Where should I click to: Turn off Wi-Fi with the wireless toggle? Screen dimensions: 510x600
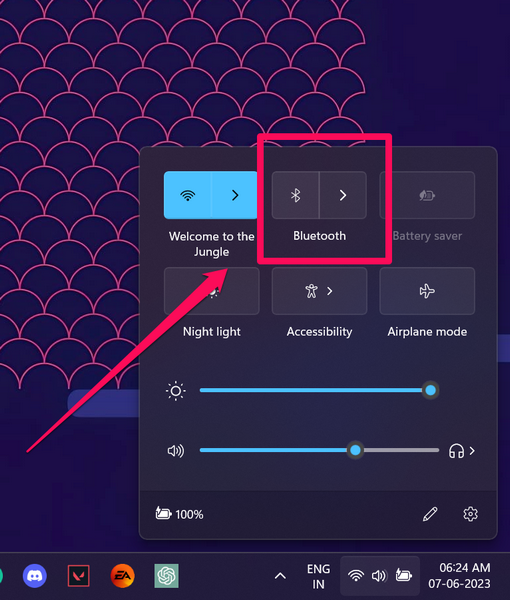(187, 195)
